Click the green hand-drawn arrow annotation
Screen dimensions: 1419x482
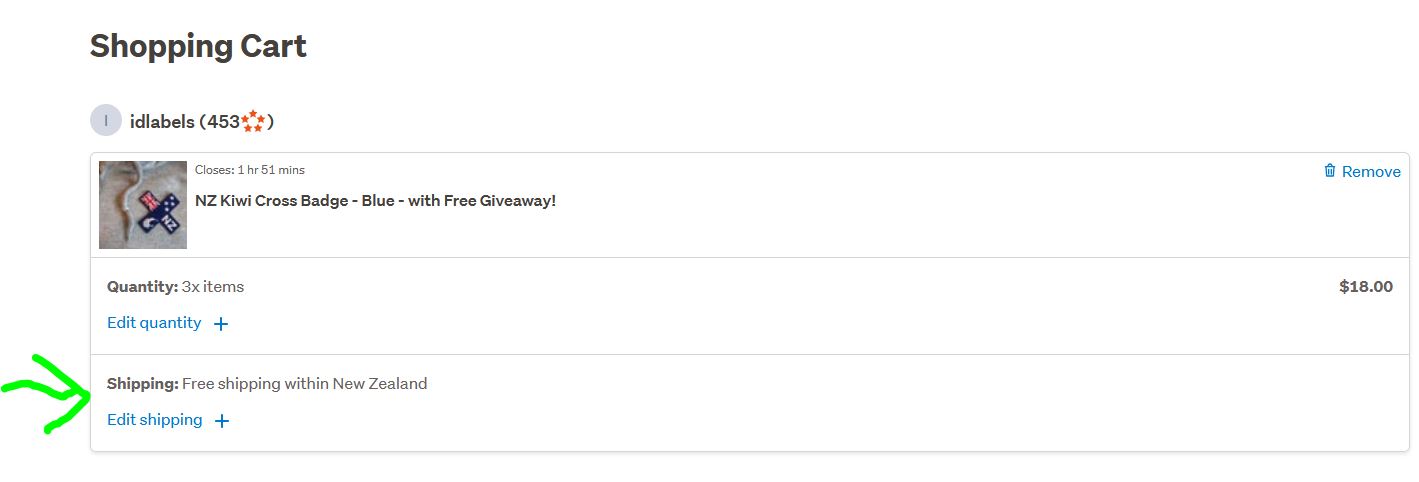click(50, 392)
